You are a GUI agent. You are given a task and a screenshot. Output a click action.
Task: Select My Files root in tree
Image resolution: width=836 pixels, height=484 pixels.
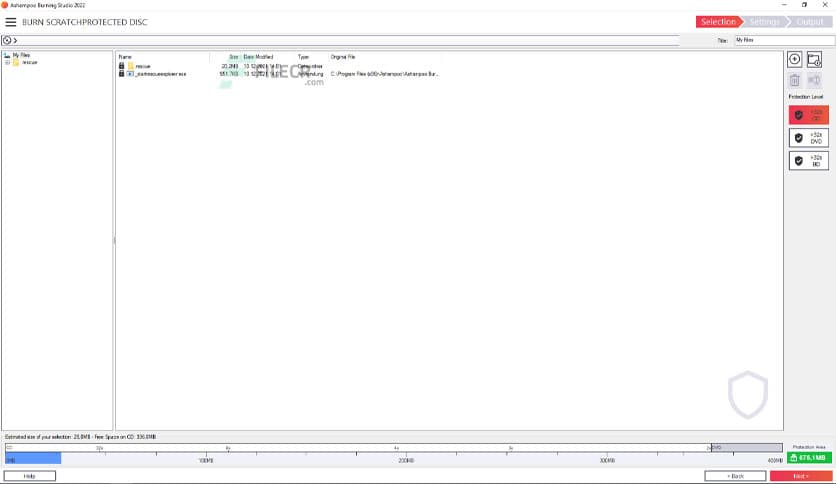point(21,55)
